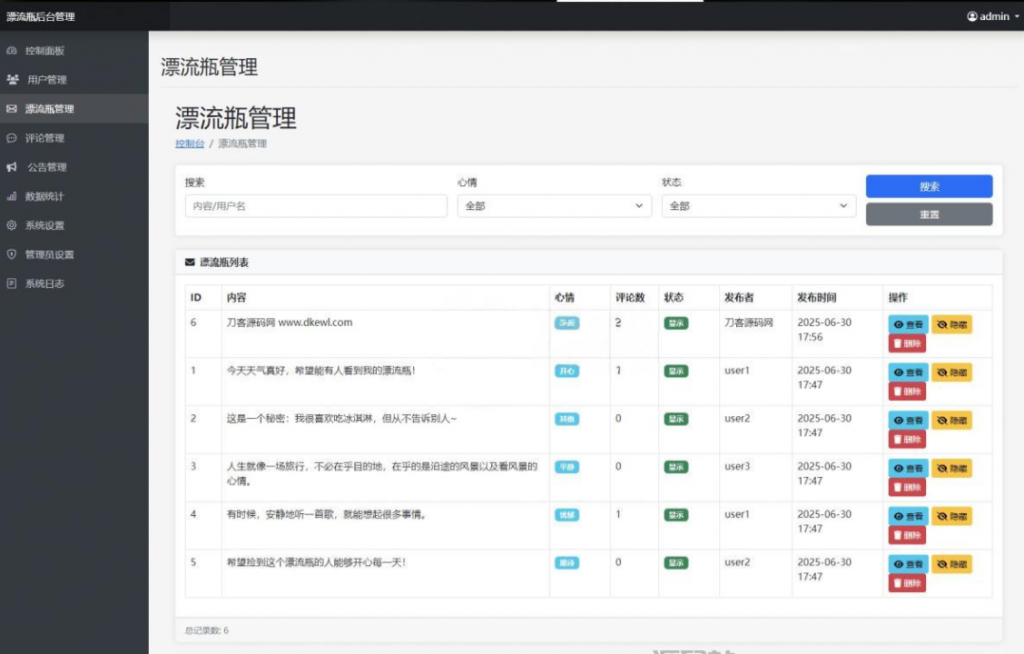
Task: Expand the 状态 status dropdown
Action: click(758, 206)
